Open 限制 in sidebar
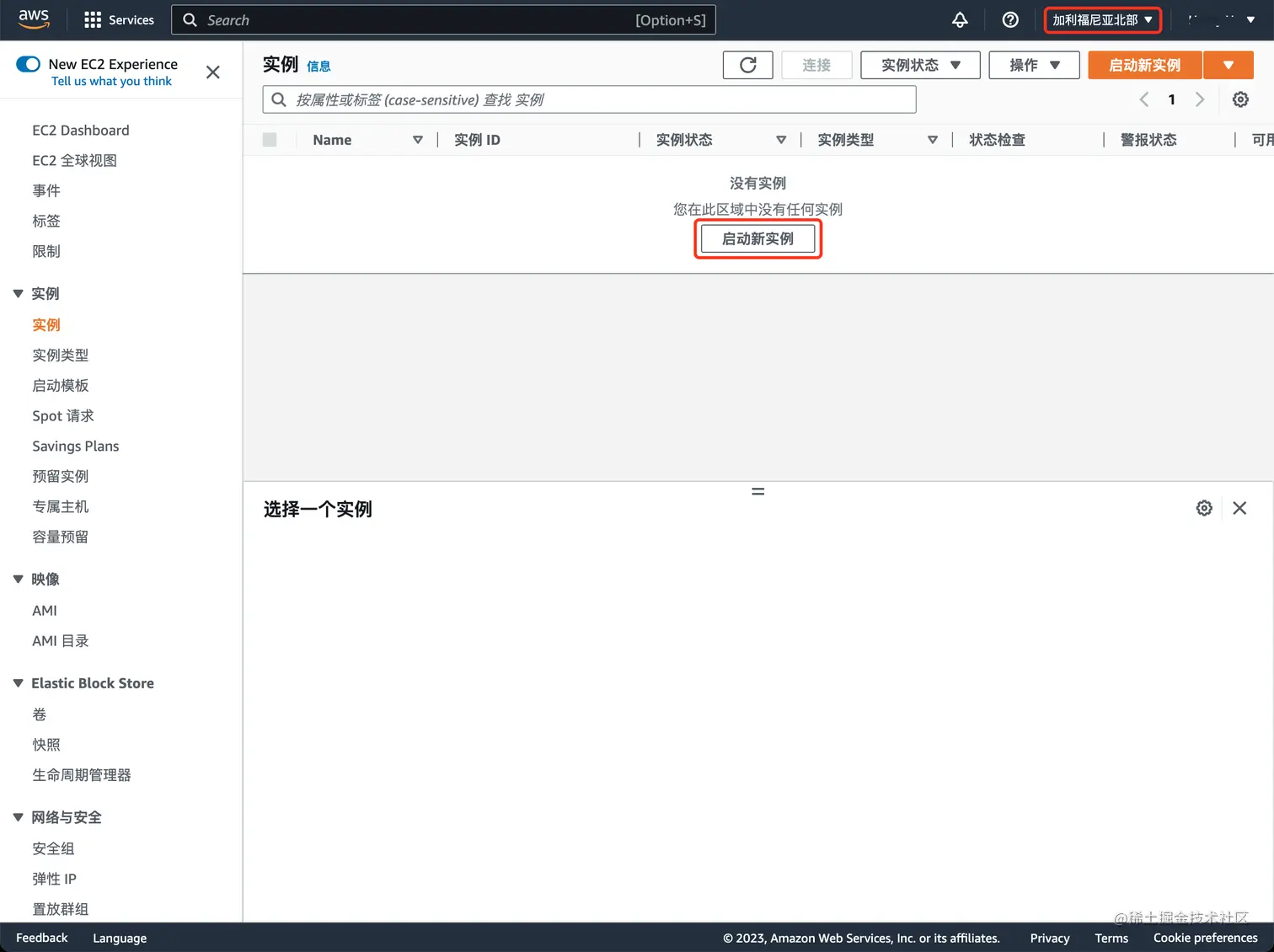1274x952 pixels. pos(46,252)
